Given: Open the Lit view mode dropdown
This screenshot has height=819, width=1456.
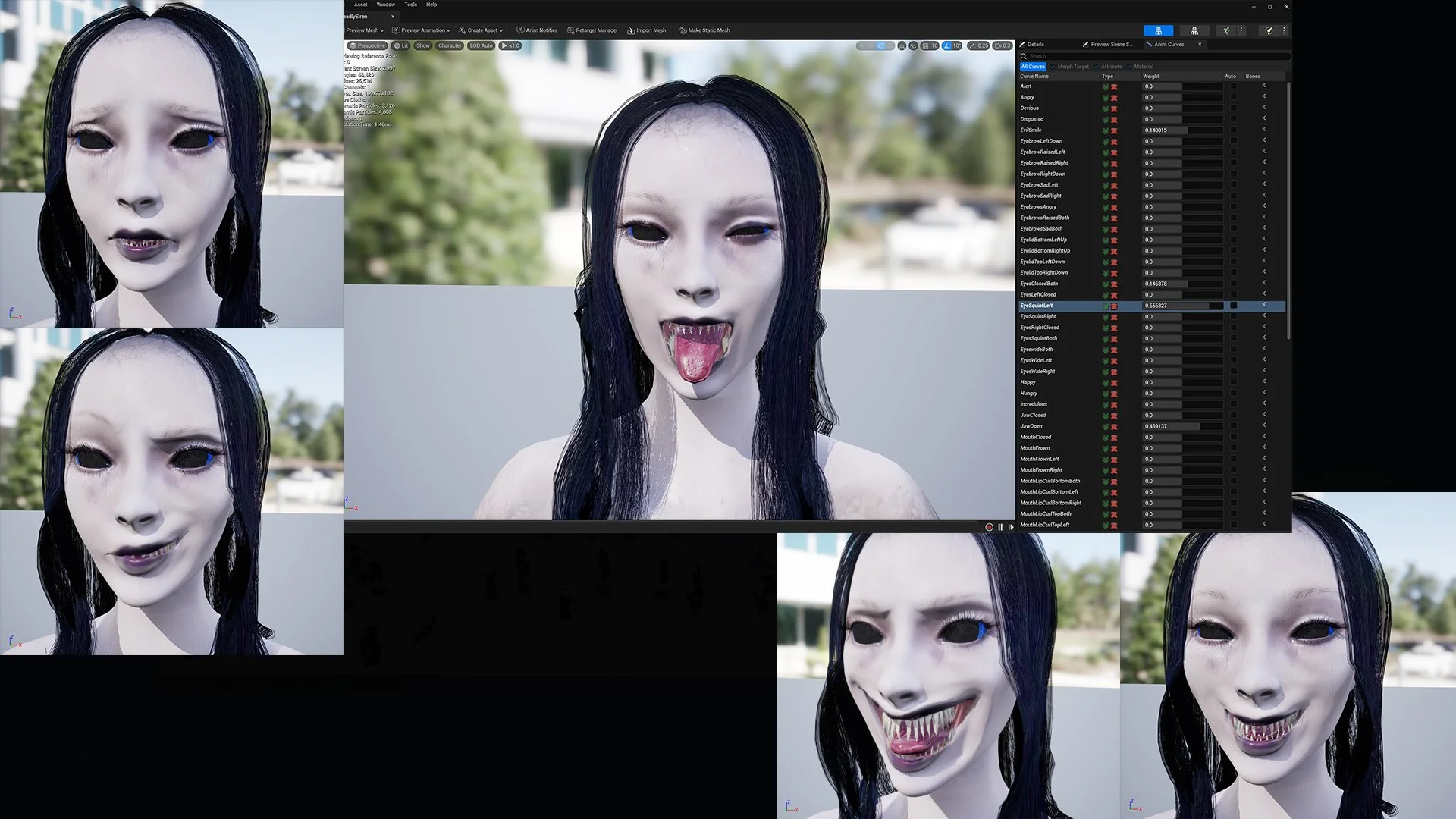Looking at the screenshot, I should coord(401,45).
